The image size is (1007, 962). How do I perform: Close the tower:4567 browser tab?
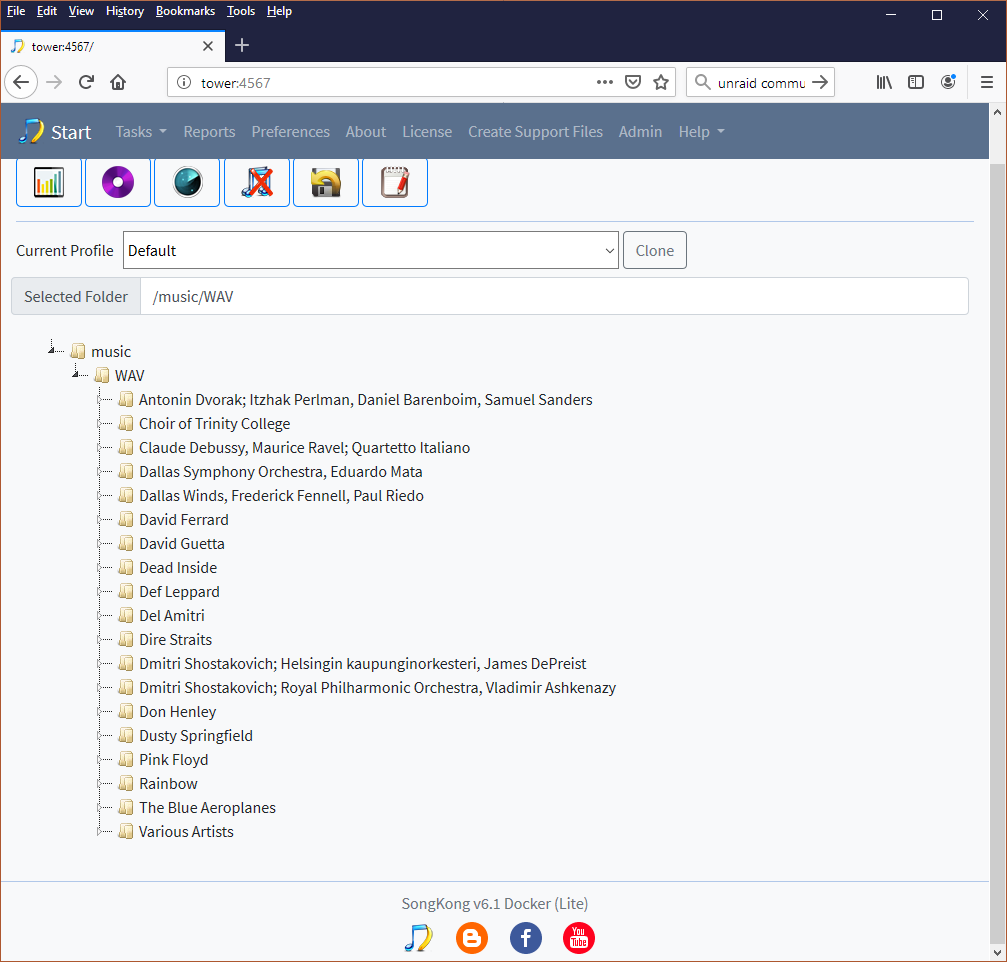(207, 46)
